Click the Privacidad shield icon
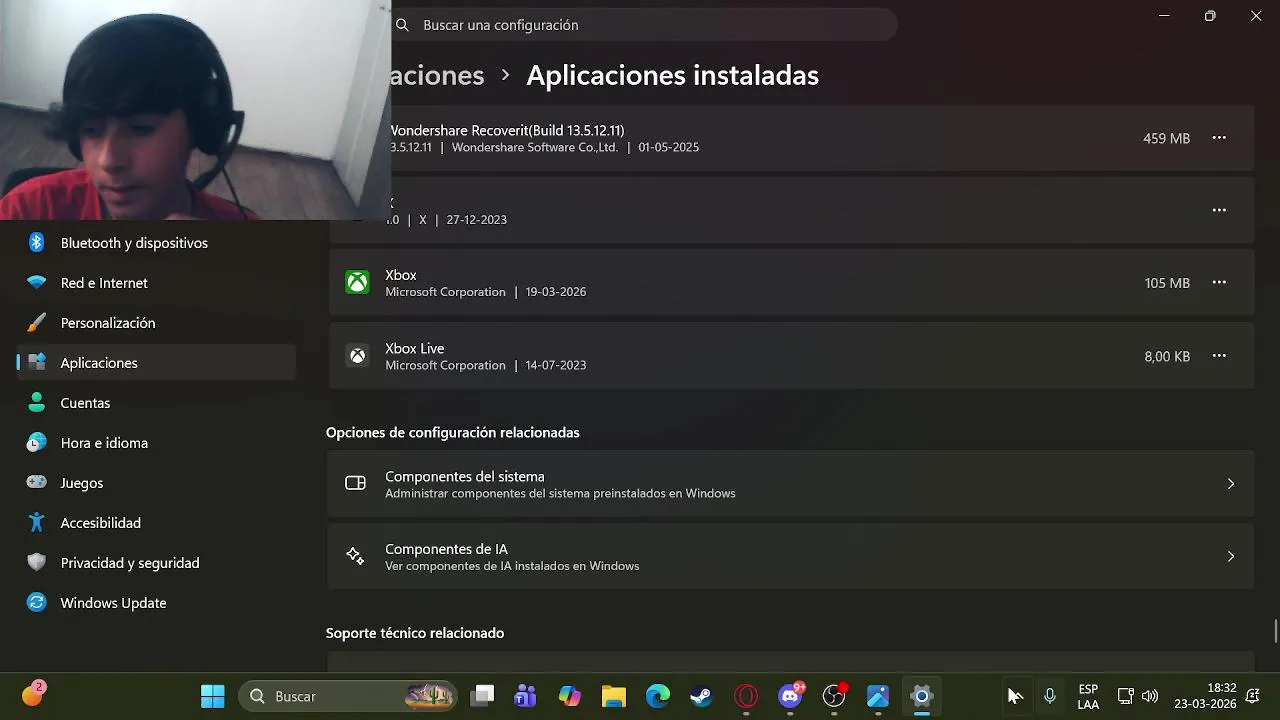Image resolution: width=1280 pixels, height=720 pixels. 37,563
